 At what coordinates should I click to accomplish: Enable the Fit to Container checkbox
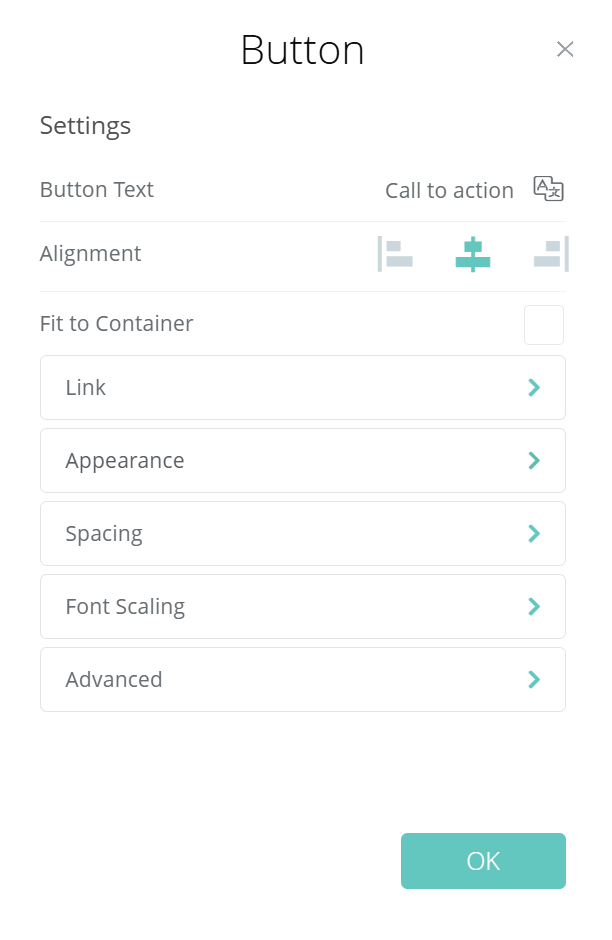coord(544,325)
